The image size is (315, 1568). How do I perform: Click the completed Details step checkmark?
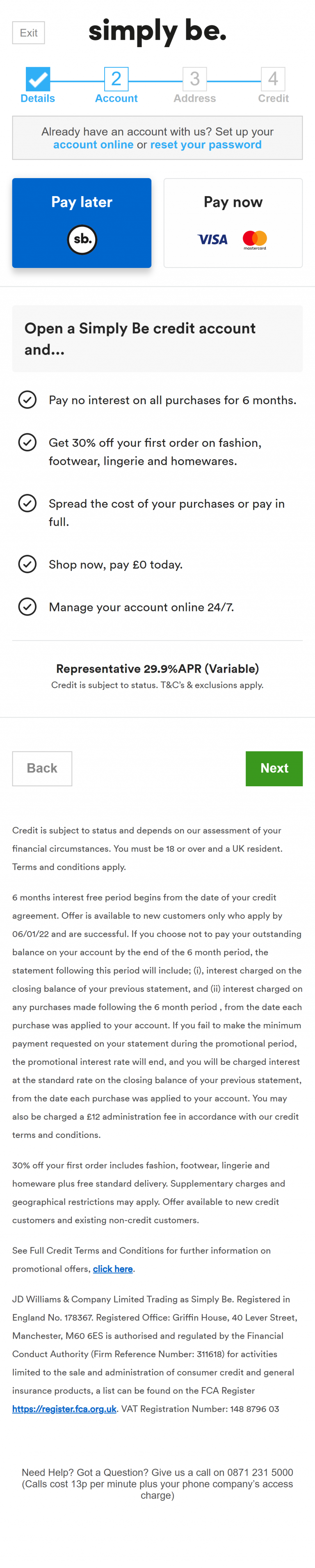38,79
